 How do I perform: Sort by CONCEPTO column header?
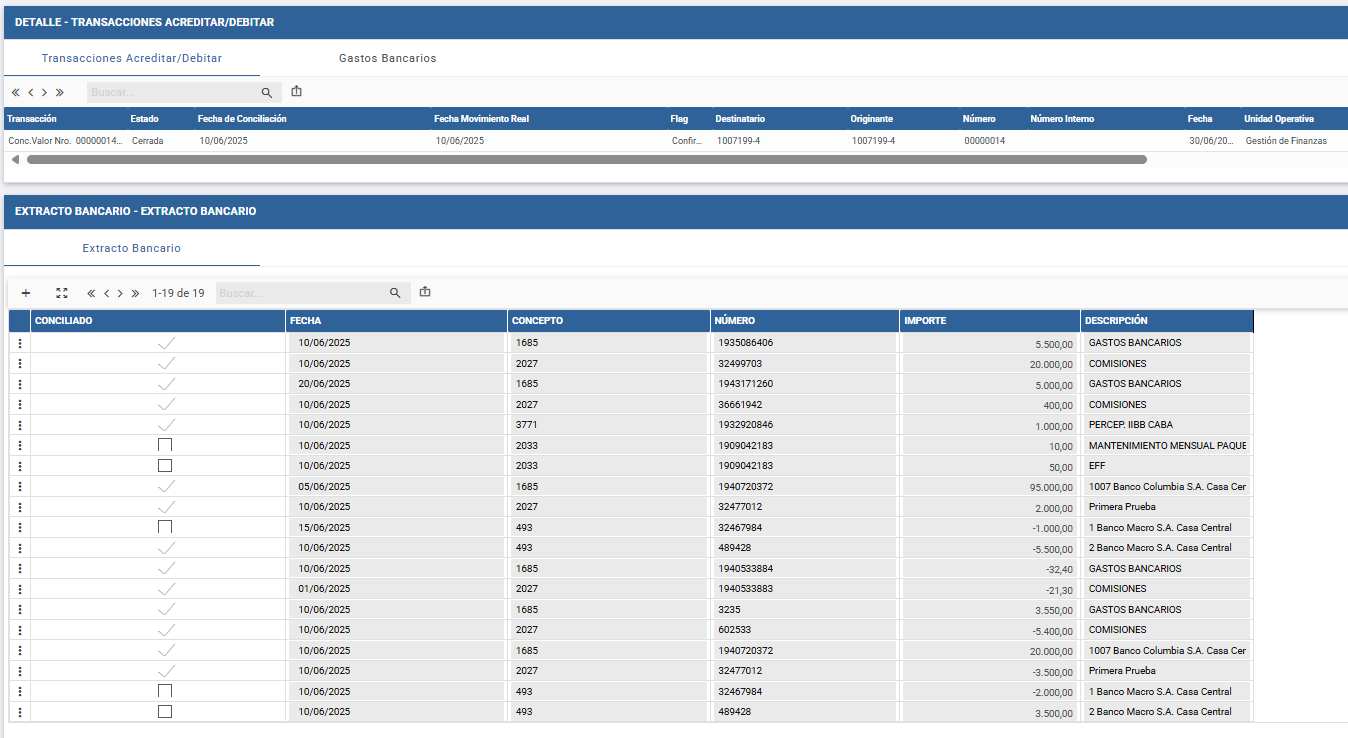[609, 321]
